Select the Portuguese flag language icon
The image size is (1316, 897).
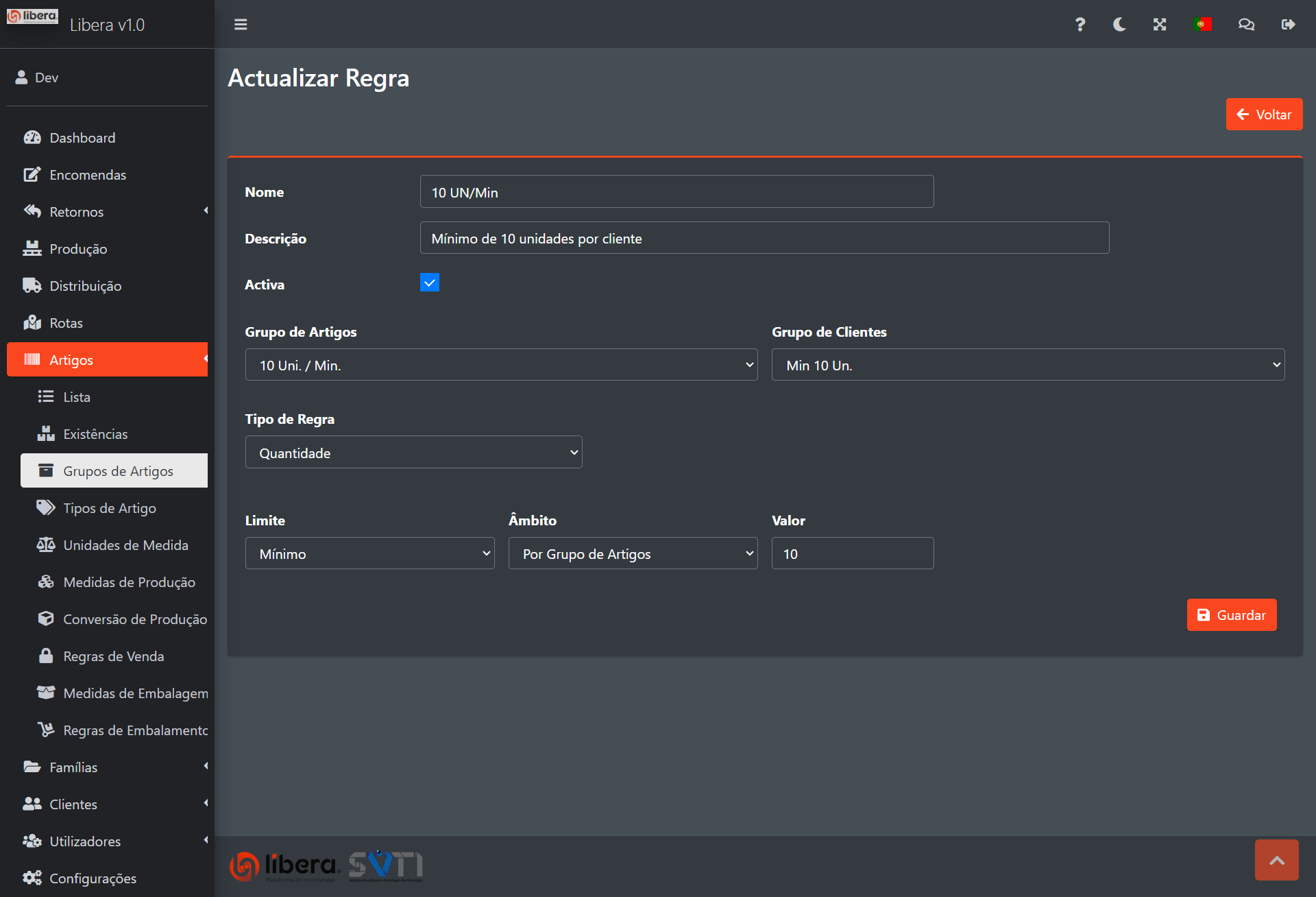[1202, 25]
